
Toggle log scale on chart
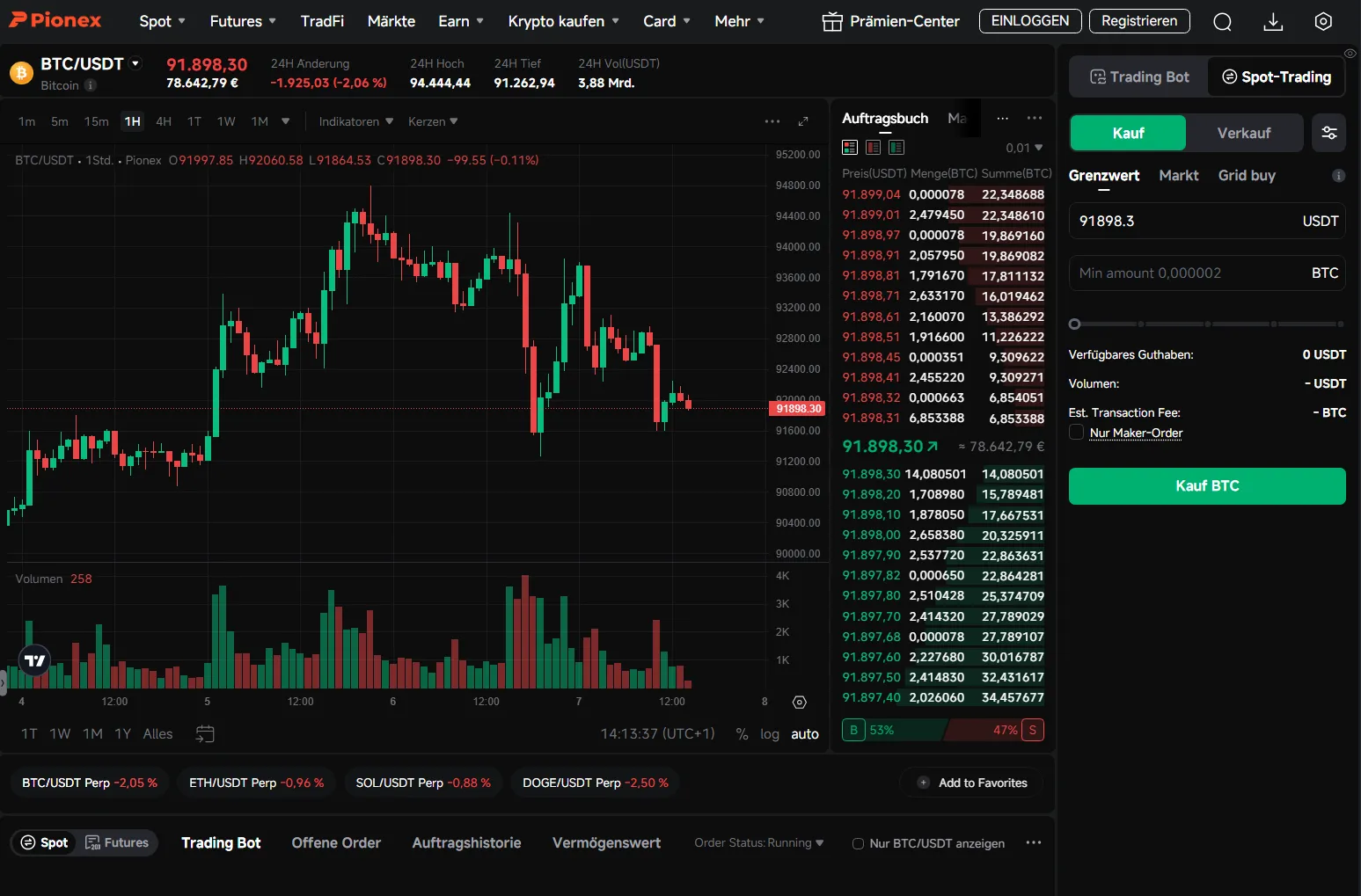(770, 734)
